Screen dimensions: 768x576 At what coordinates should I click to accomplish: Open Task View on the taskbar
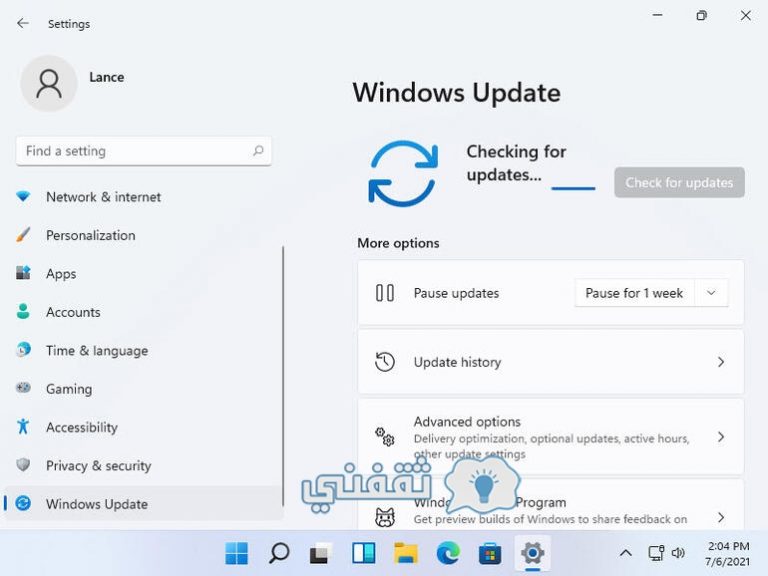pos(321,553)
